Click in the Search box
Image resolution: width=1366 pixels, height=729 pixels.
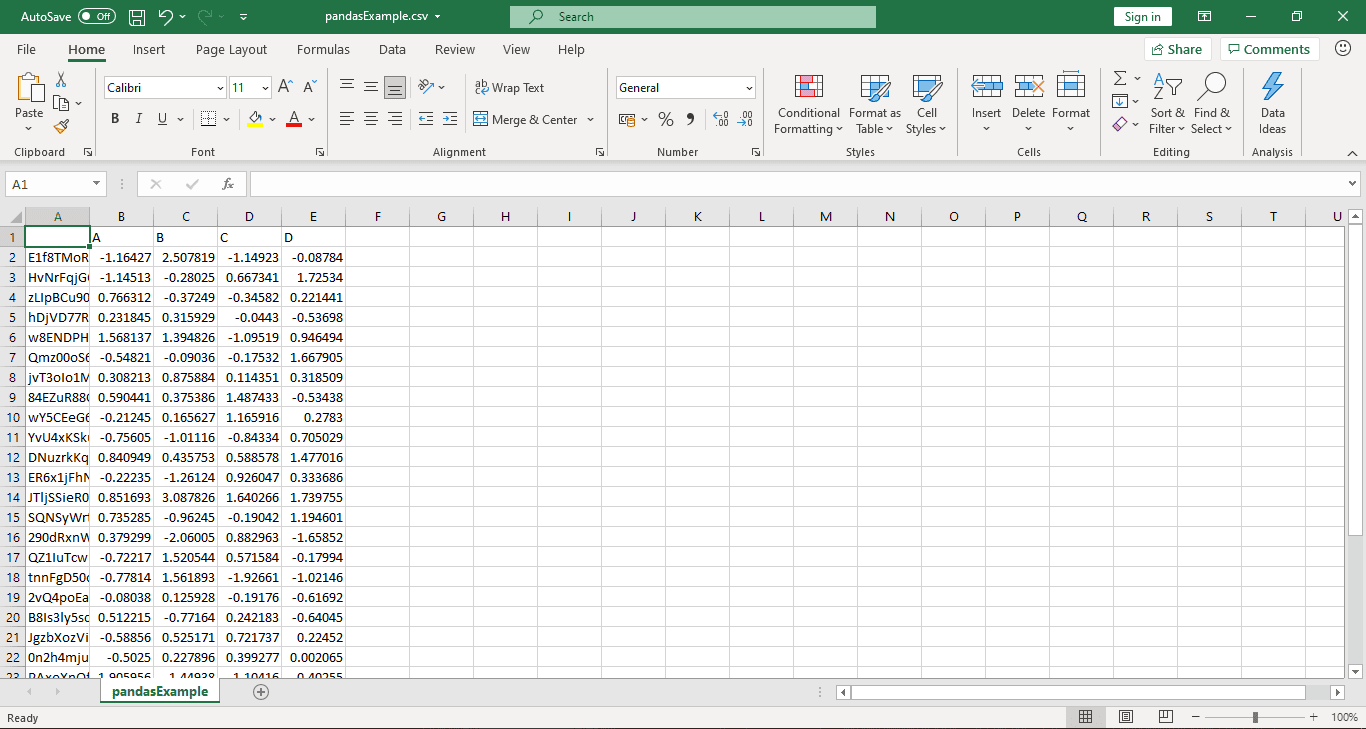692,17
